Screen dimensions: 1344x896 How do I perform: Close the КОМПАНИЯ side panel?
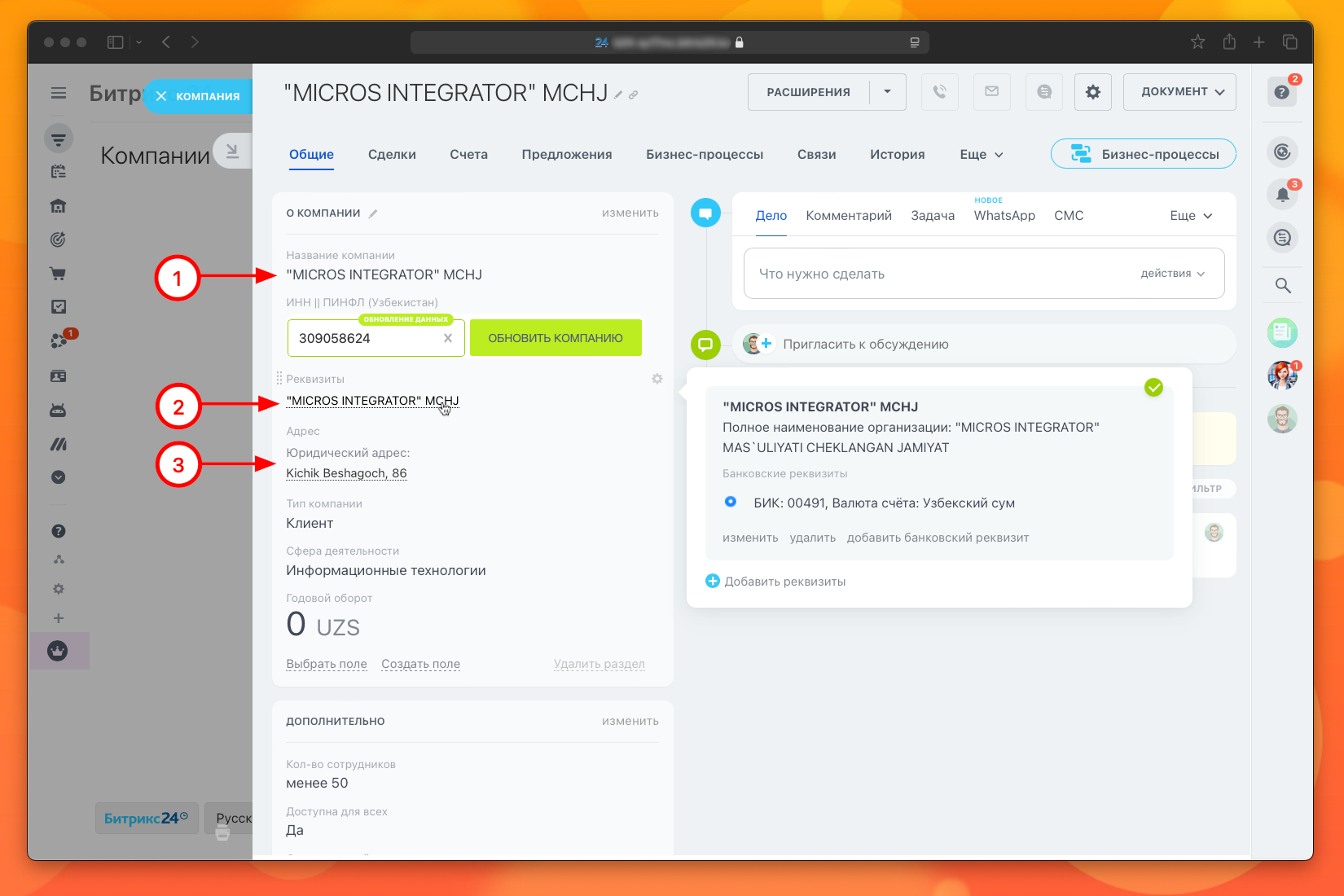click(161, 96)
